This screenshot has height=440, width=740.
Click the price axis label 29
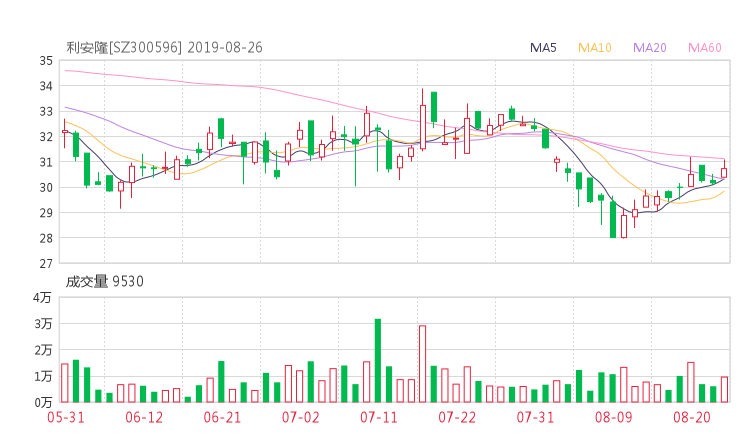coord(46,213)
